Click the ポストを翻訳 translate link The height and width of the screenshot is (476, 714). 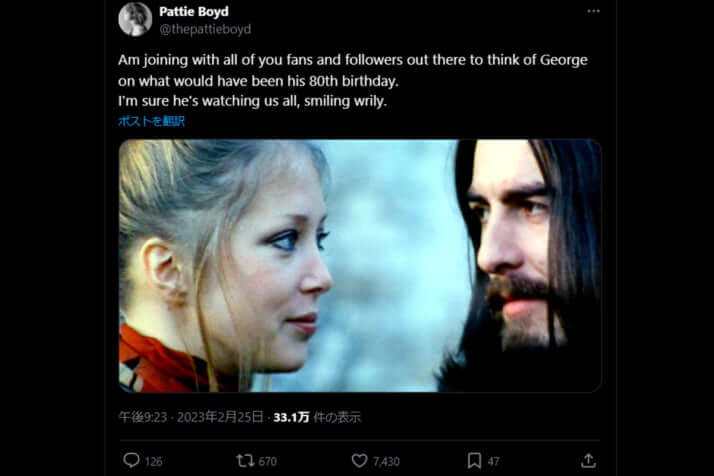coord(151,121)
